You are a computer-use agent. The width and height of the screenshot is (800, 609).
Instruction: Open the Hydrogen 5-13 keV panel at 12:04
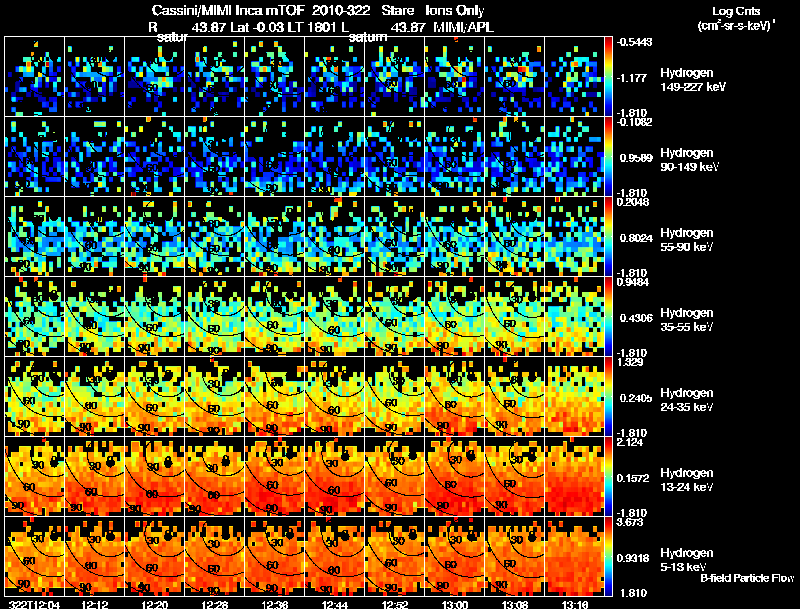35,557
